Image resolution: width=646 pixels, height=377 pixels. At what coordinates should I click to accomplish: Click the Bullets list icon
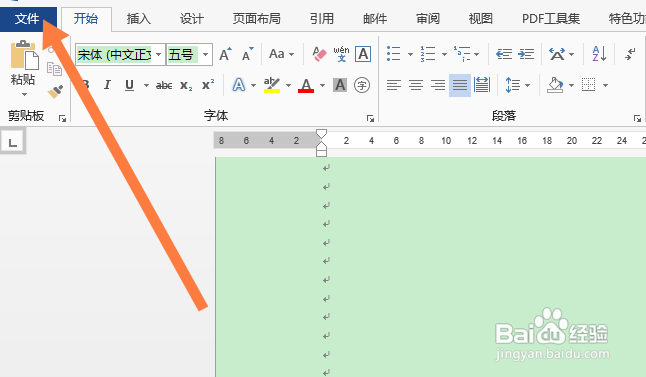click(x=394, y=54)
